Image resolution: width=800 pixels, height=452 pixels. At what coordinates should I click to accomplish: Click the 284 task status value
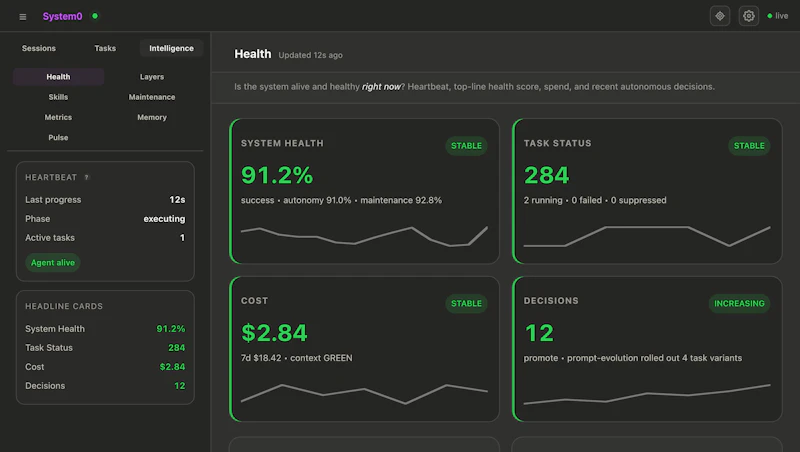[x=546, y=175]
